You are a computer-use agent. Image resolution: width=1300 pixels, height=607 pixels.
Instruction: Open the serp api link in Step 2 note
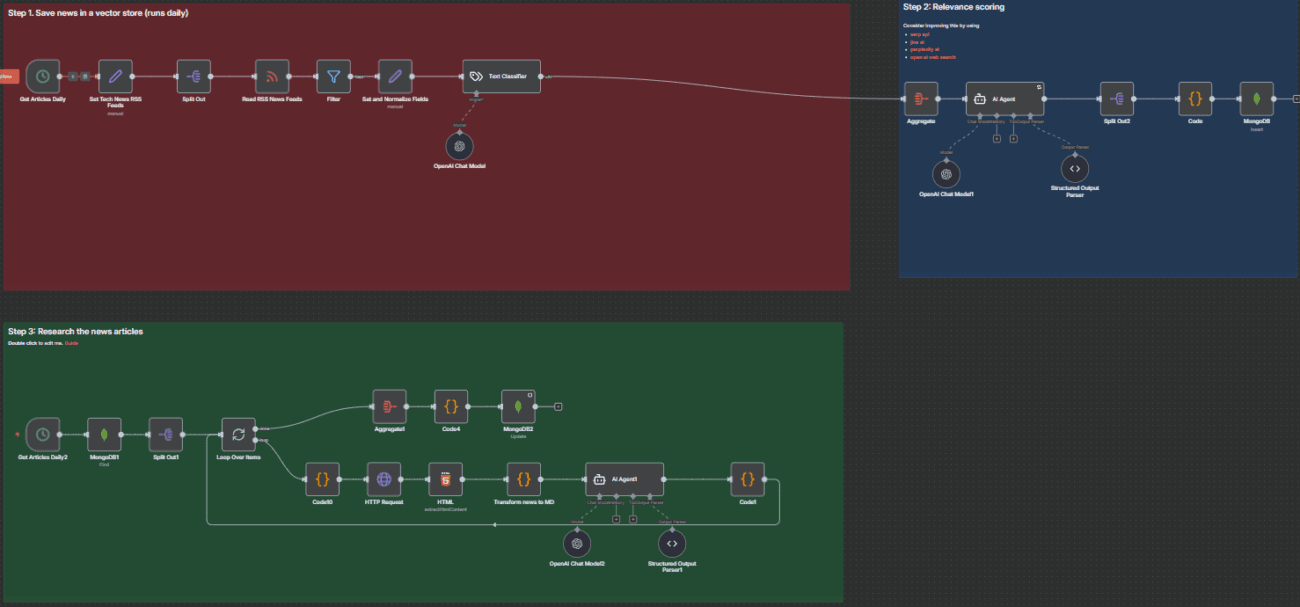(918, 33)
